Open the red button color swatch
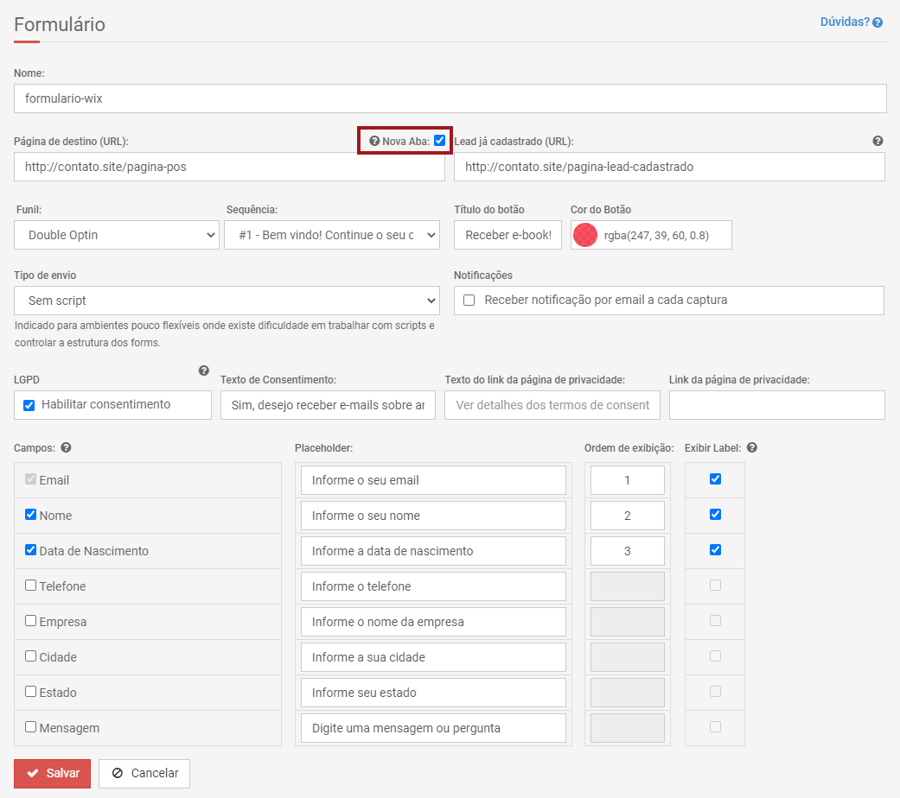 click(585, 235)
